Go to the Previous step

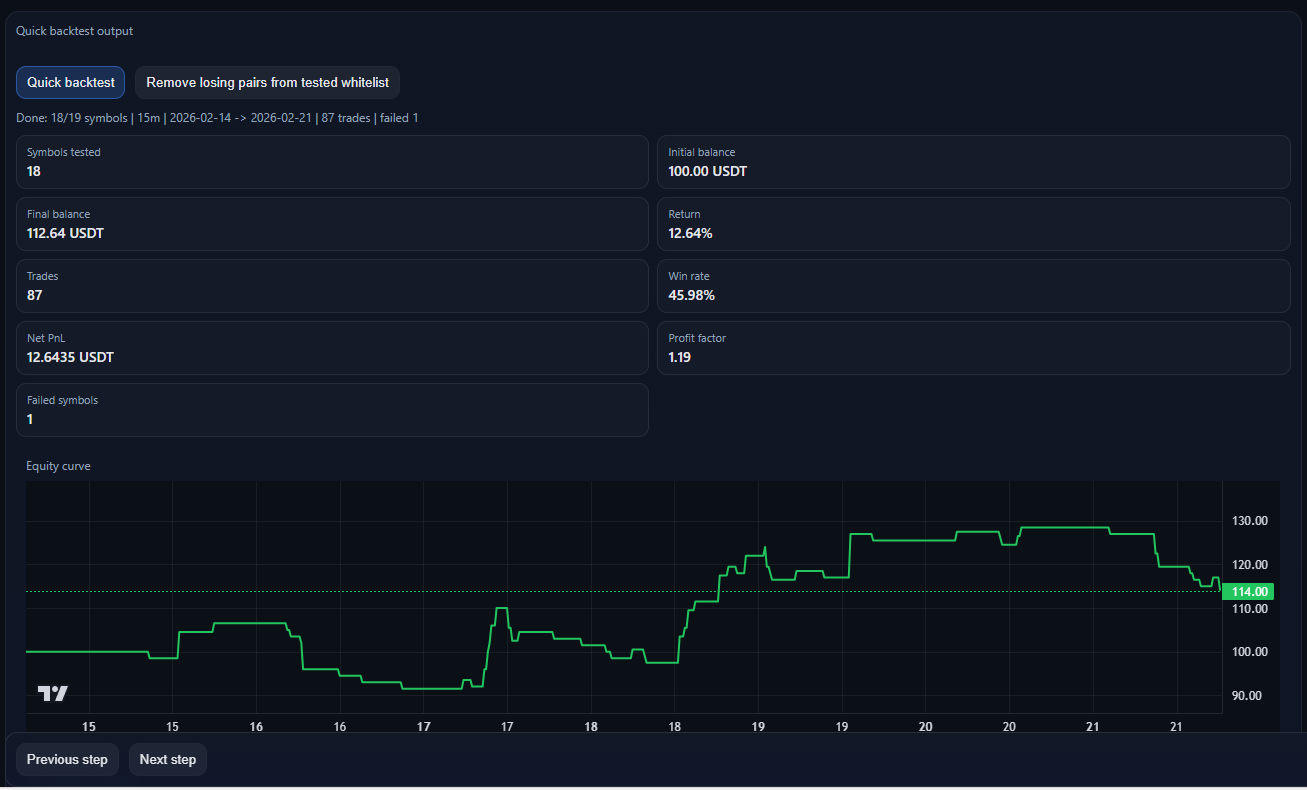[67, 760]
